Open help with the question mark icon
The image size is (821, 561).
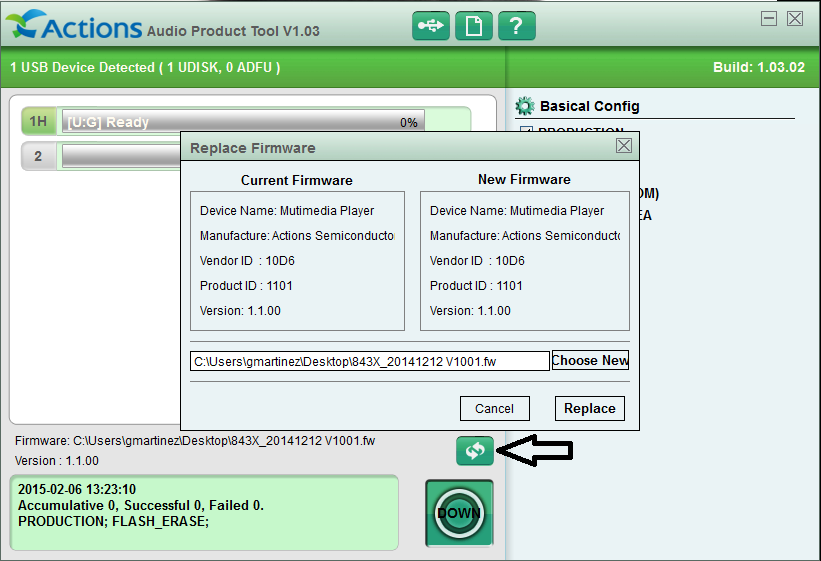point(516,26)
